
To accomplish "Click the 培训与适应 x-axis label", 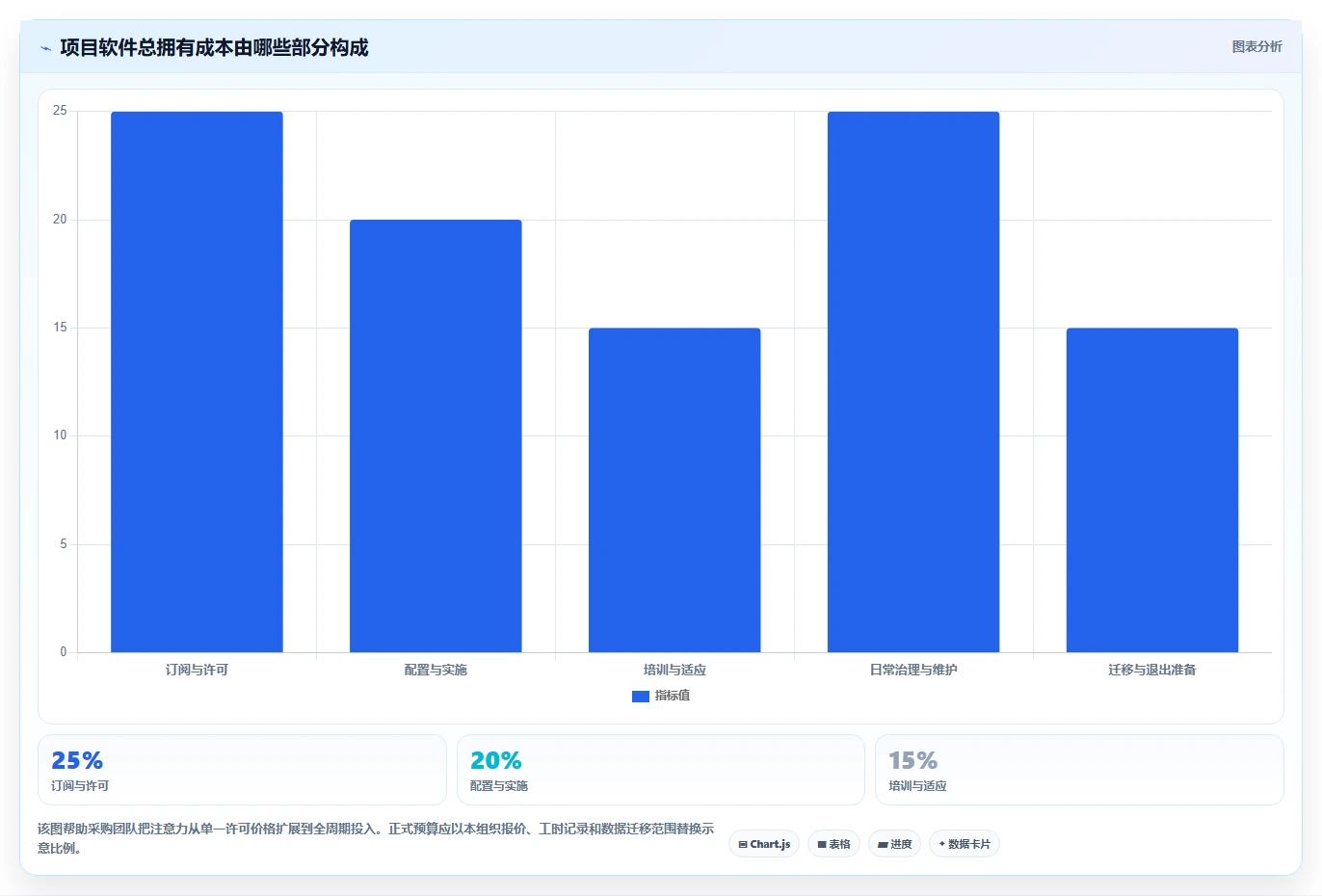I will pos(674,670).
